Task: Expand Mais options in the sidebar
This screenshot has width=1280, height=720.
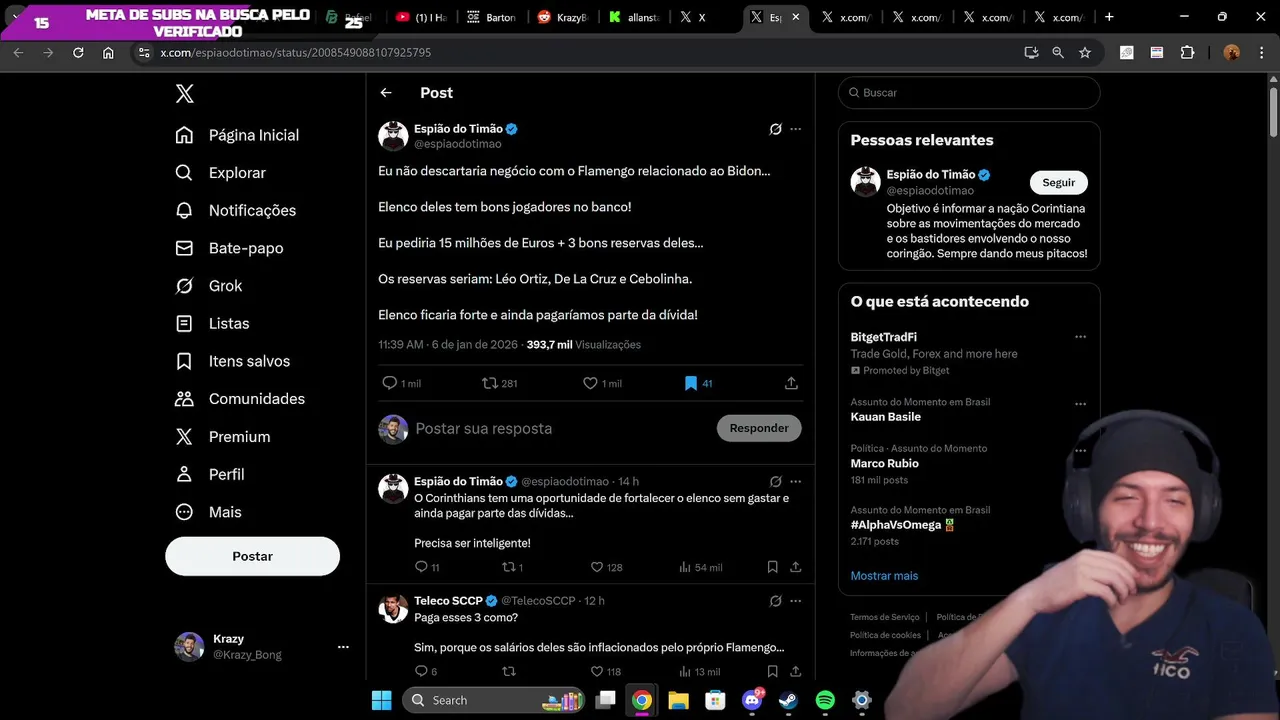Action: pos(208,512)
